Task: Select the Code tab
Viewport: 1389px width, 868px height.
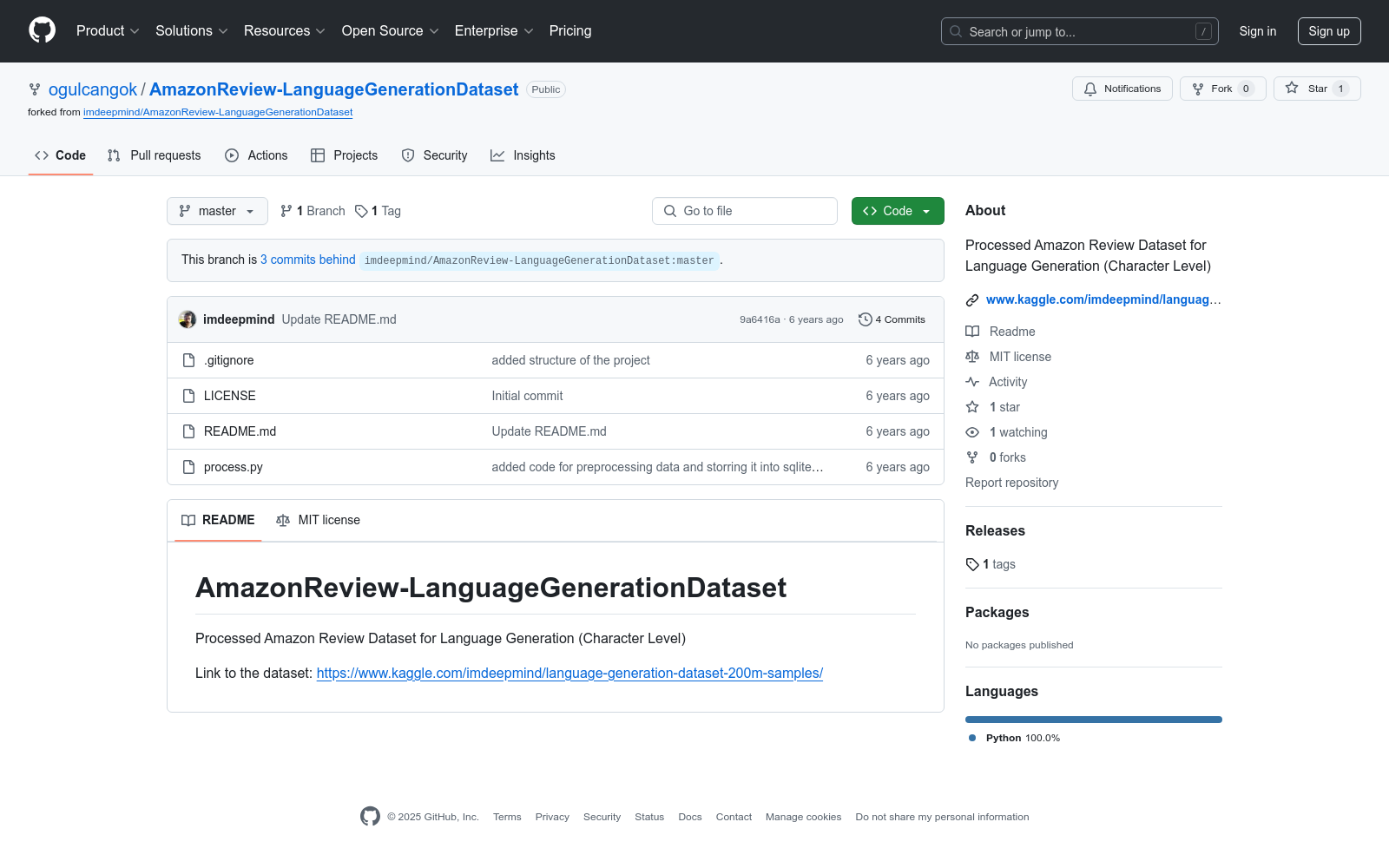Action: click(61, 155)
